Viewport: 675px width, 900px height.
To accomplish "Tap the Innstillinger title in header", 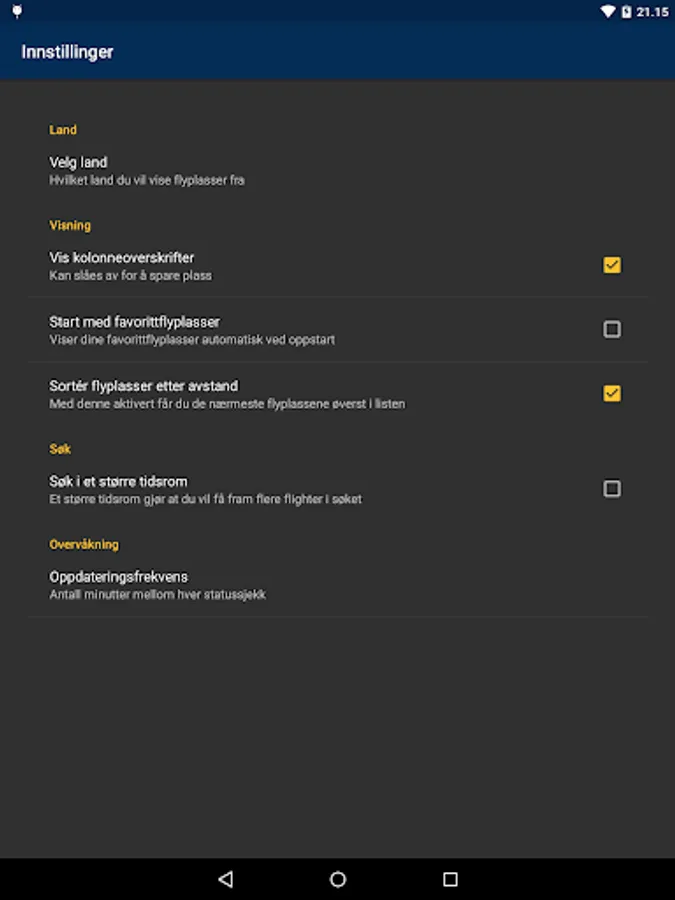I will [x=67, y=52].
